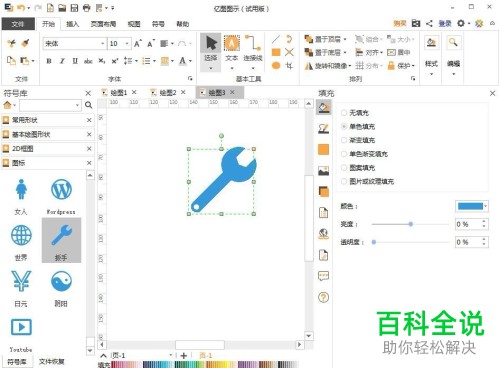Click the Print icon in quick access toolbar
The width and height of the screenshot is (500, 368).
coord(86,7)
